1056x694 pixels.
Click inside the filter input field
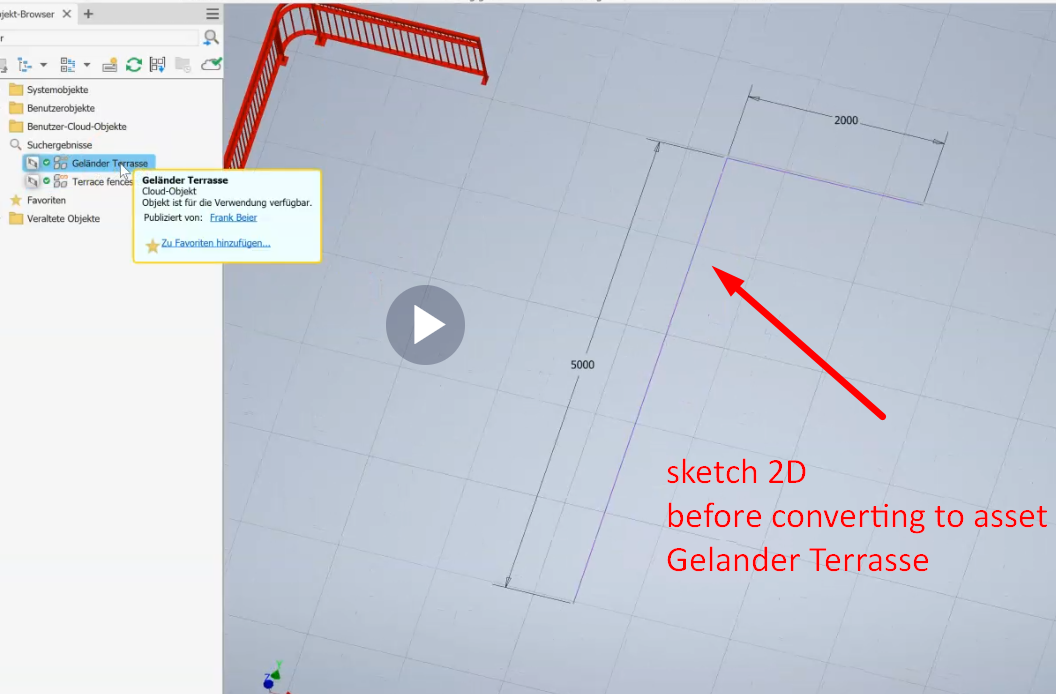(x=100, y=37)
